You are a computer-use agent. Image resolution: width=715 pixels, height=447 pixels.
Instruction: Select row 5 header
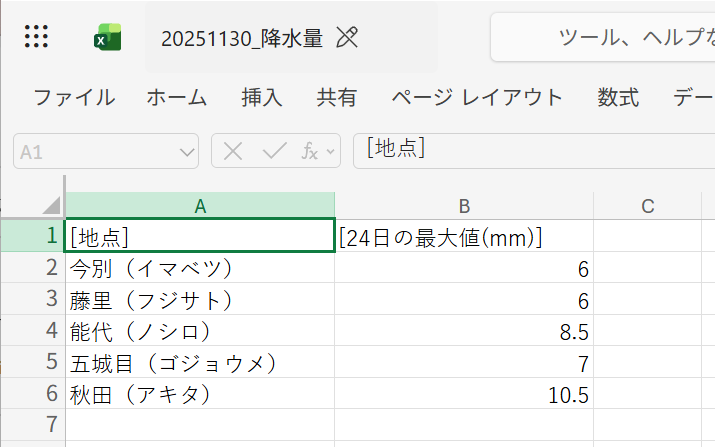coord(33,362)
